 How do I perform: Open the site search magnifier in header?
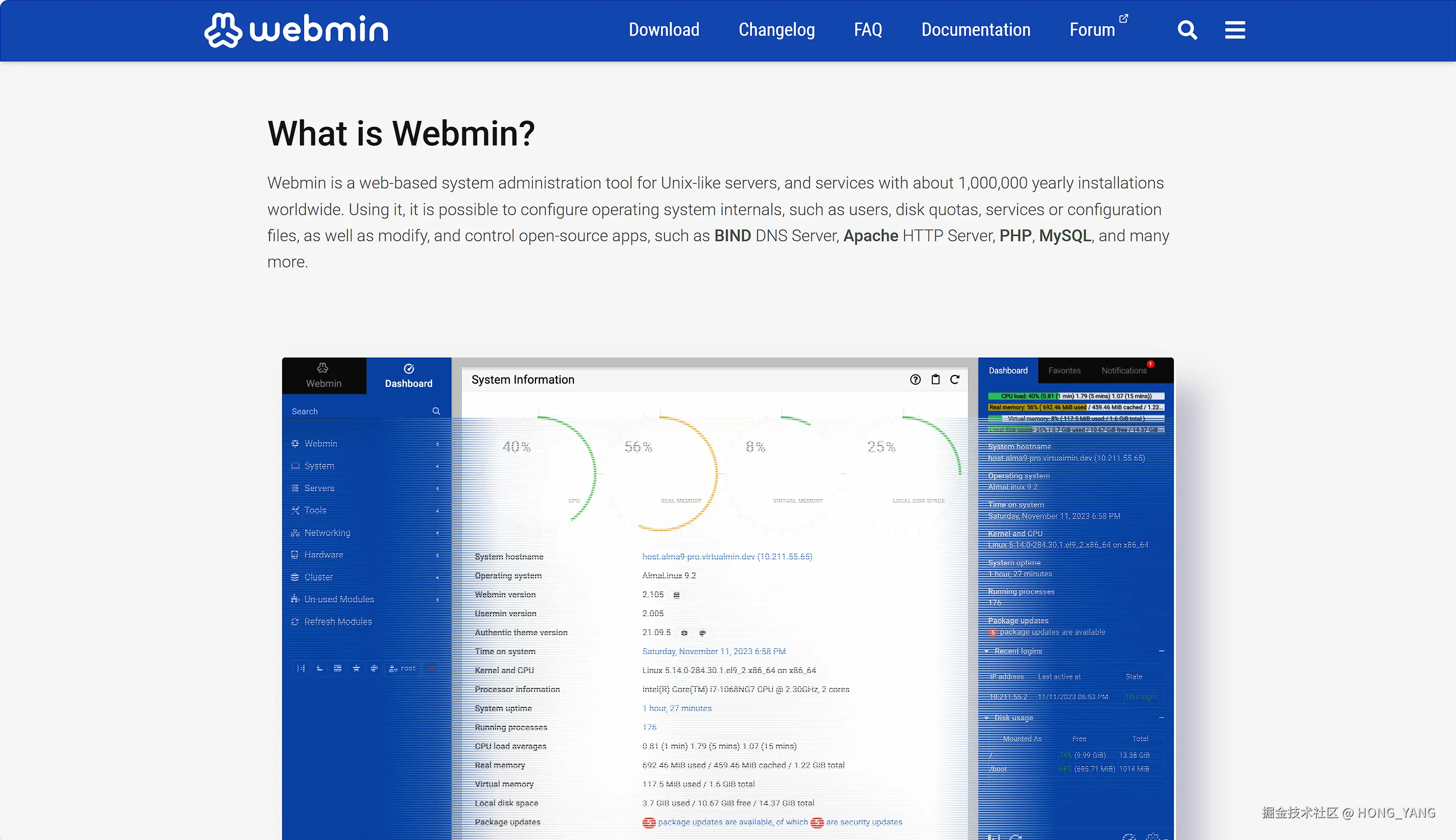point(1187,29)
